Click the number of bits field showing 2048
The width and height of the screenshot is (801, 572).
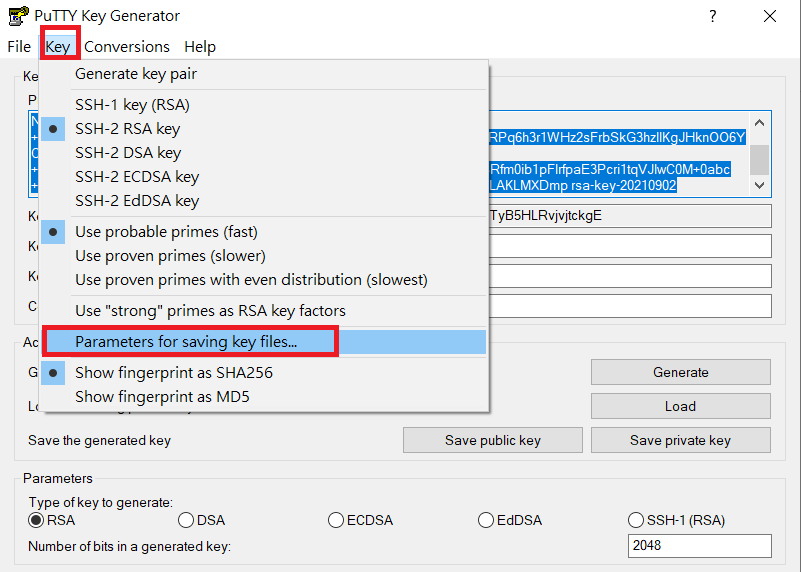coord(699,546)
